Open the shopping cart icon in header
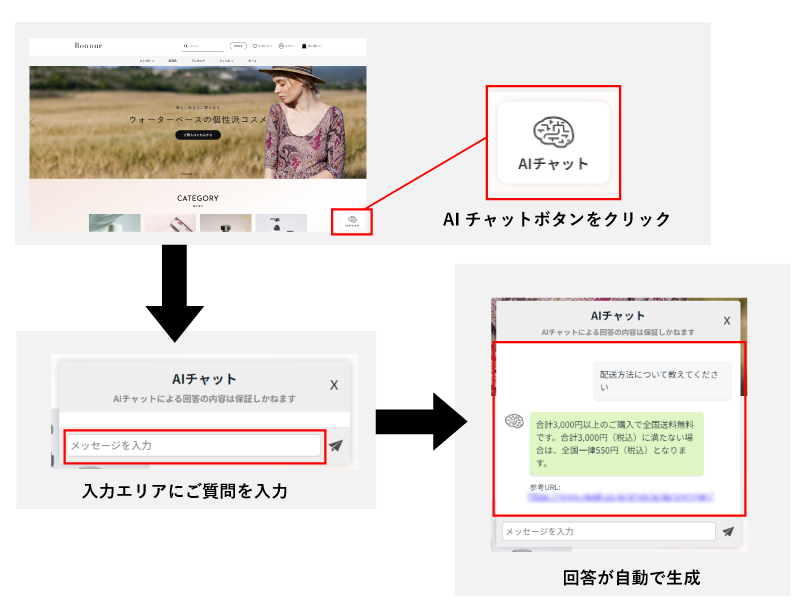The width and height of the screenshot is (800, 613). click(x=305, y=45)
